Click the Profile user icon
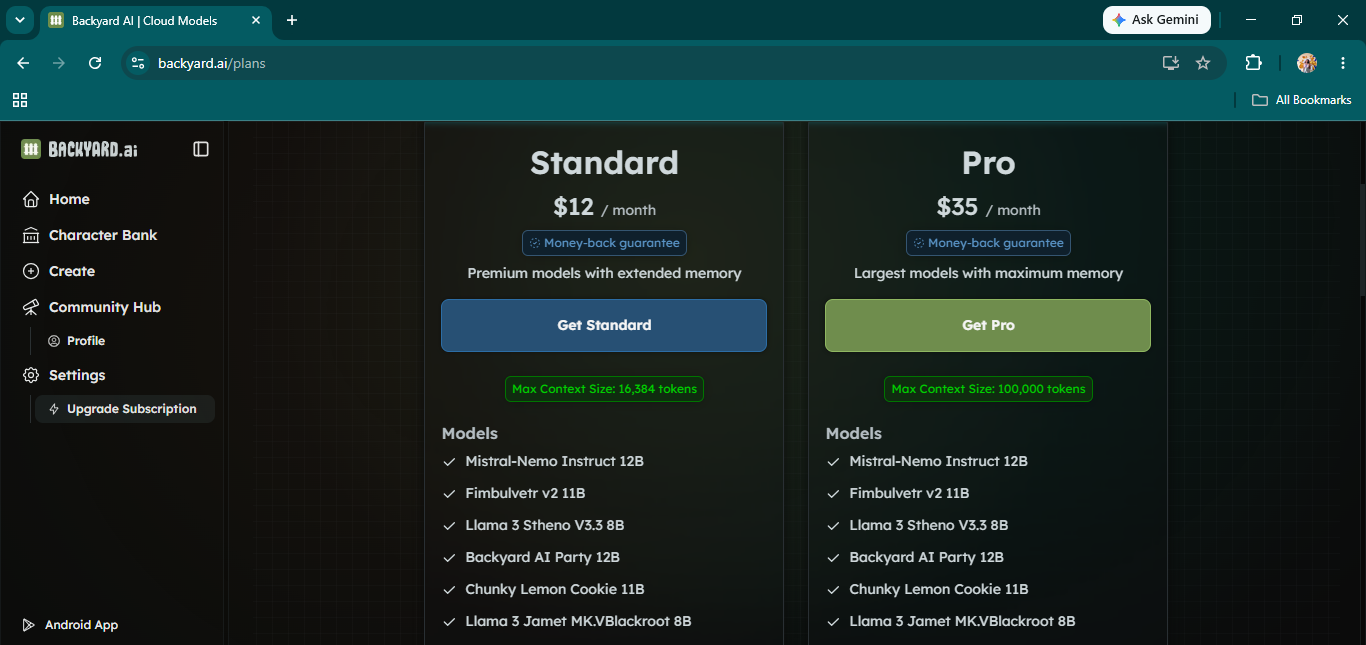The width and height of the screenshot is (1366, 645). [x=54, y=341]
